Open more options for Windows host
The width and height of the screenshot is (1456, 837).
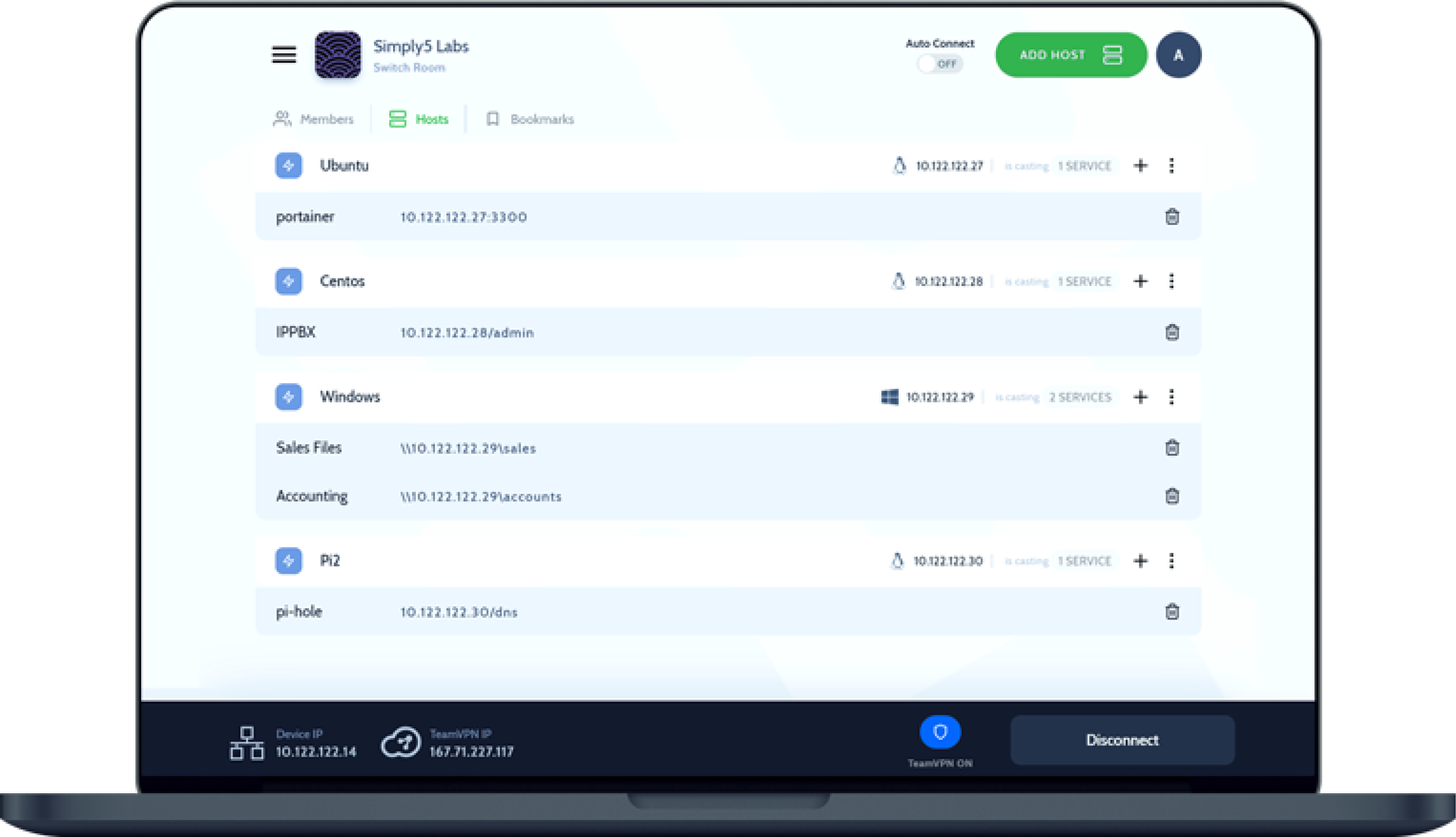pos(1171,397)
